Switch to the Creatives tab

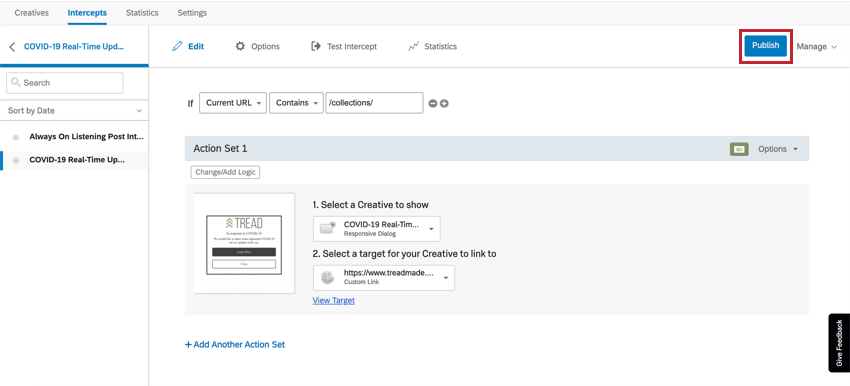click(x=31, y=12)
